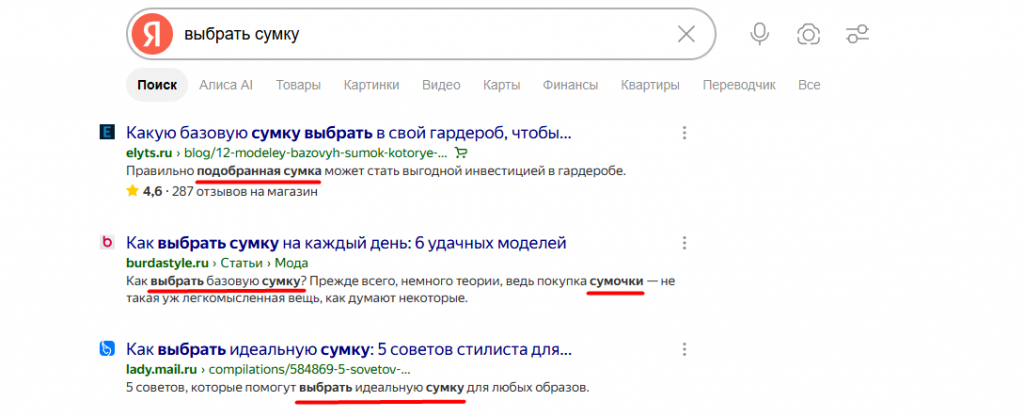This screenshot has height=417, width=1024.
Task: Switch to Видео tab
Action: pyautogui.click(x=441, y=85)
